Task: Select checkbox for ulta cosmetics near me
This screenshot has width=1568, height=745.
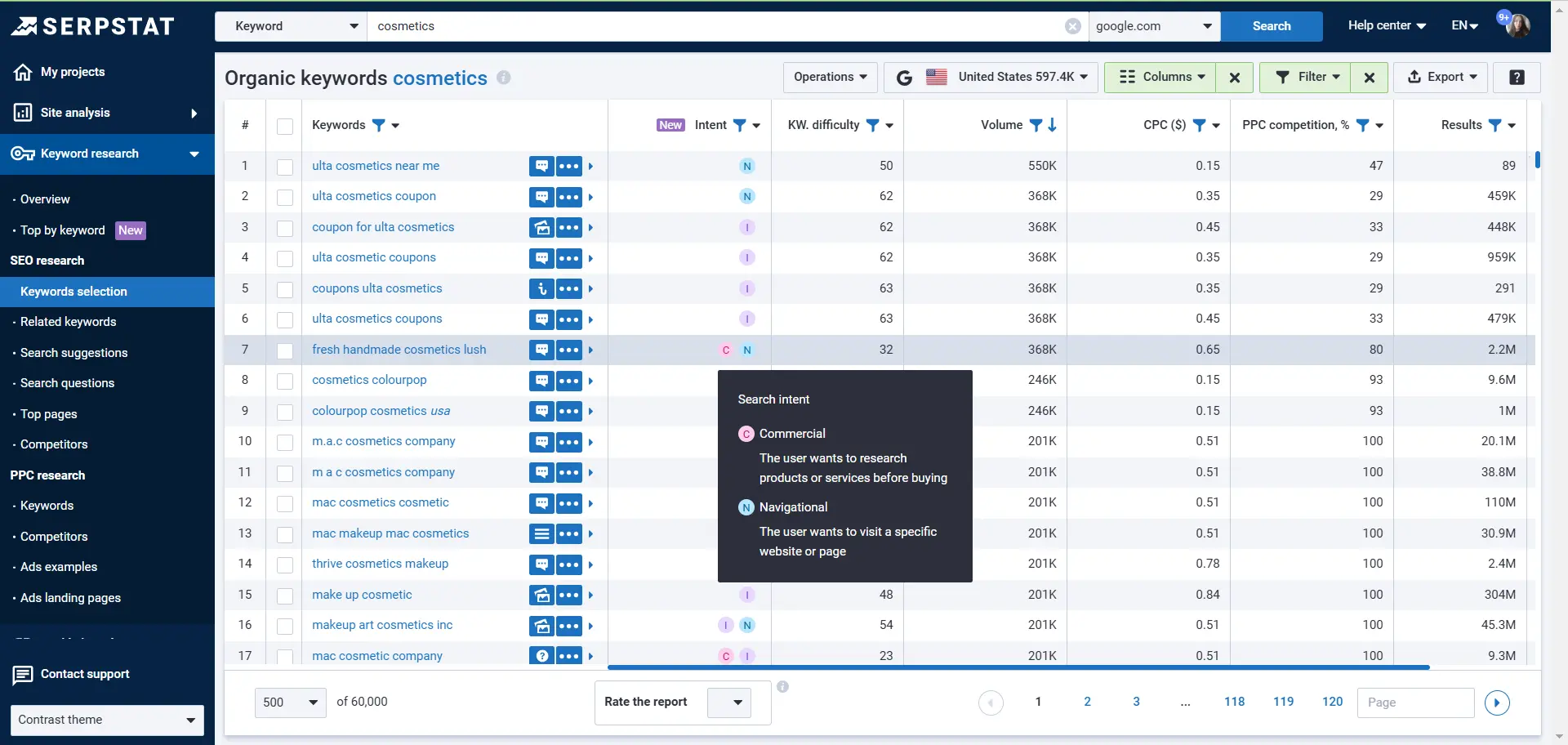Action: (x=285, y=167)
